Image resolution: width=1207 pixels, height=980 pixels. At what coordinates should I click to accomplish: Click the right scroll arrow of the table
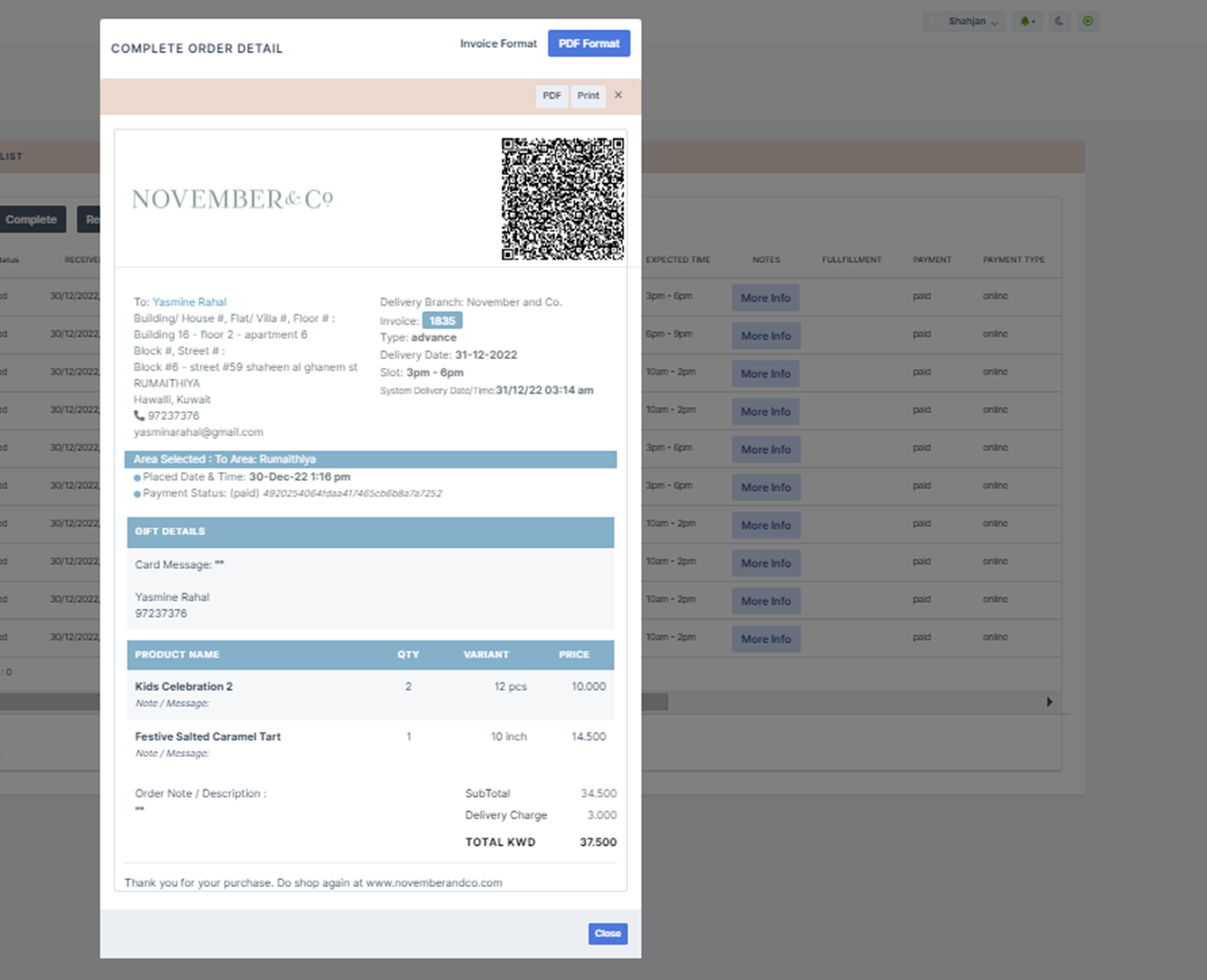[1049, 702]
